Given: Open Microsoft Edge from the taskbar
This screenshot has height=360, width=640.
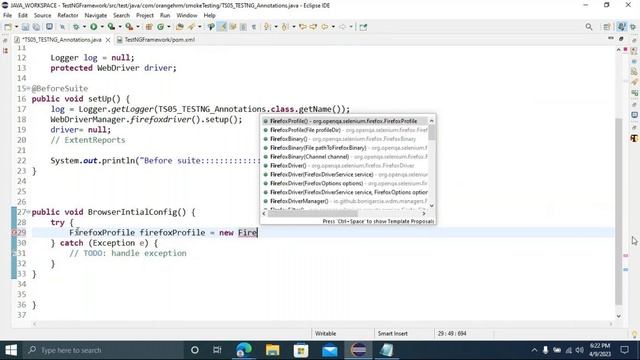Looking at the screenshot, I should (x=244, y=350).
